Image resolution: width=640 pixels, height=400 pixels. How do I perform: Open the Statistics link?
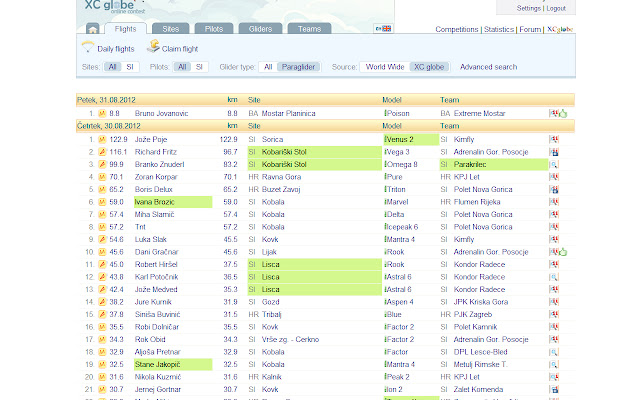(499, 29)
